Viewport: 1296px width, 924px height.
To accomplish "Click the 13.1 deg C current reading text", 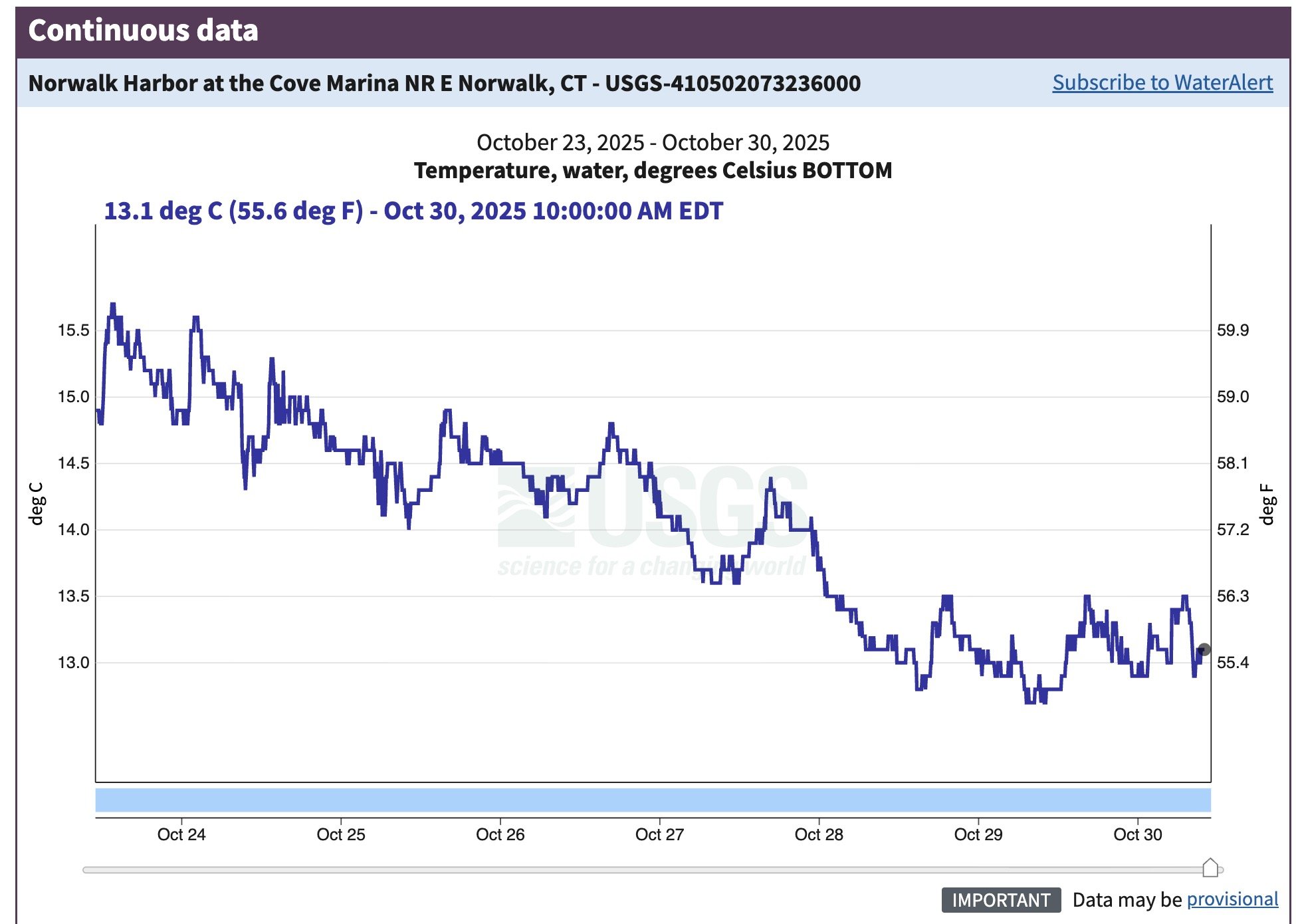I will [413, 211].
